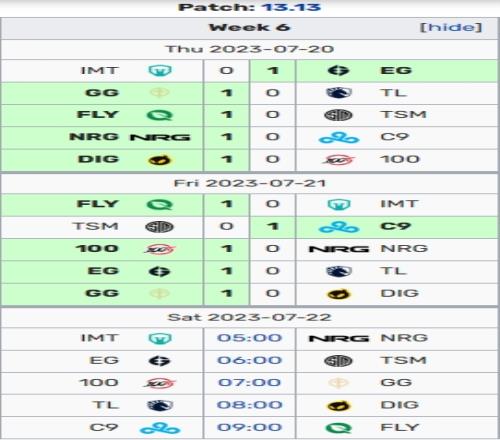Select the FLY logo in the Thursday FLY vs TSM row
The height and width of the screenshot is (440, 500).
[x=160, y=115]
